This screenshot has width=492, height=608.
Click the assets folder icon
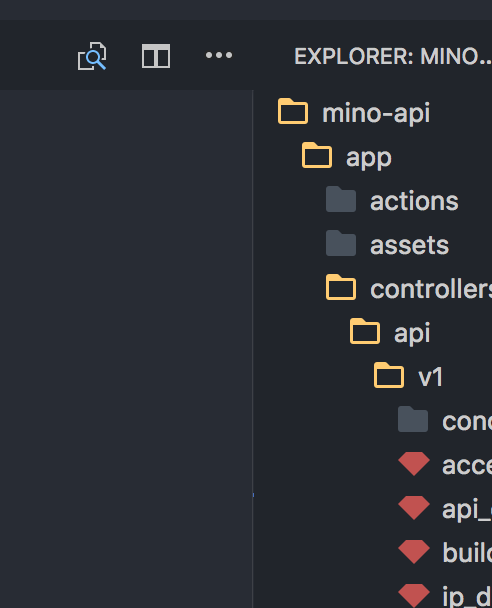[341, 243]
